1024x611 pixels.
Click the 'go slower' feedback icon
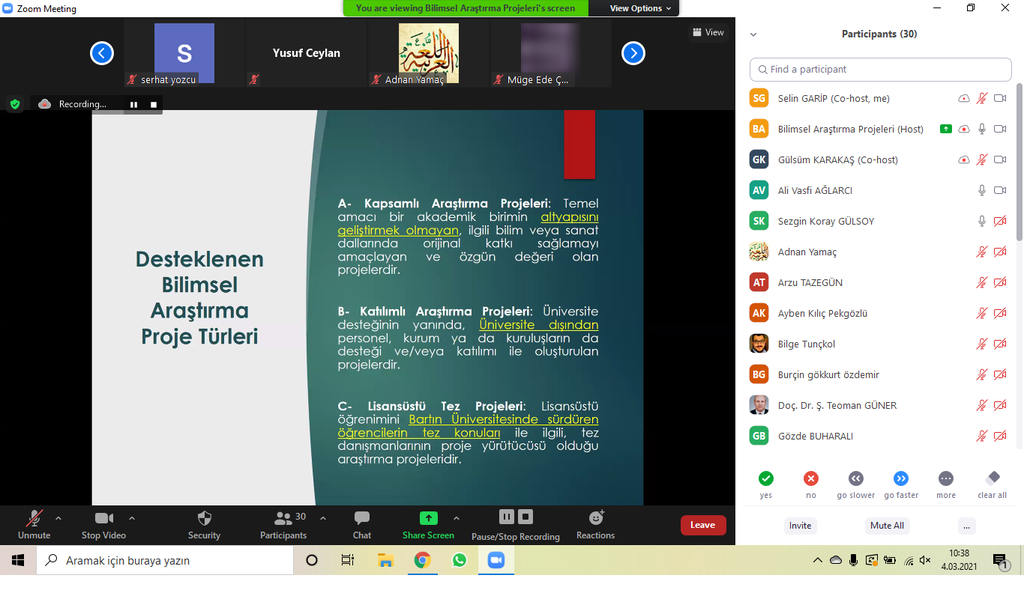856,479
